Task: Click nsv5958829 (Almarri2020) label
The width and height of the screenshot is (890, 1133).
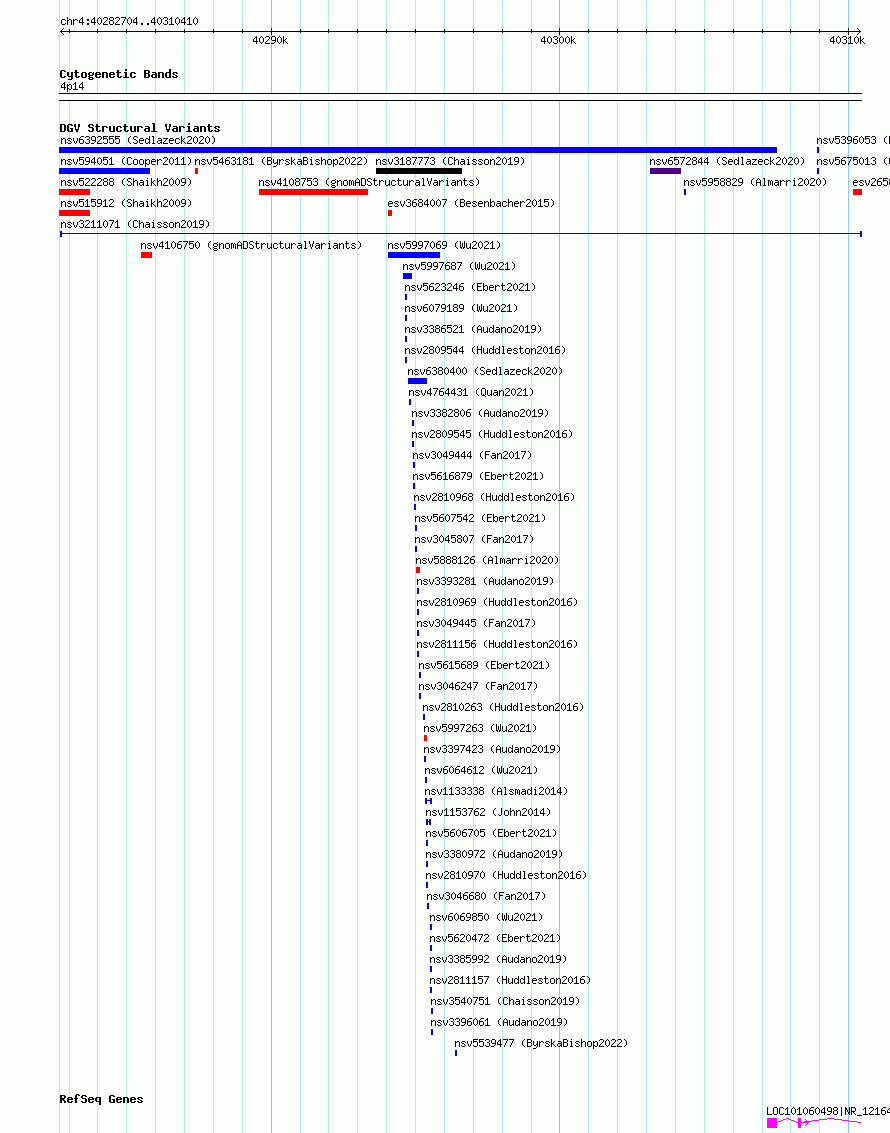Action: click(755, 182)
